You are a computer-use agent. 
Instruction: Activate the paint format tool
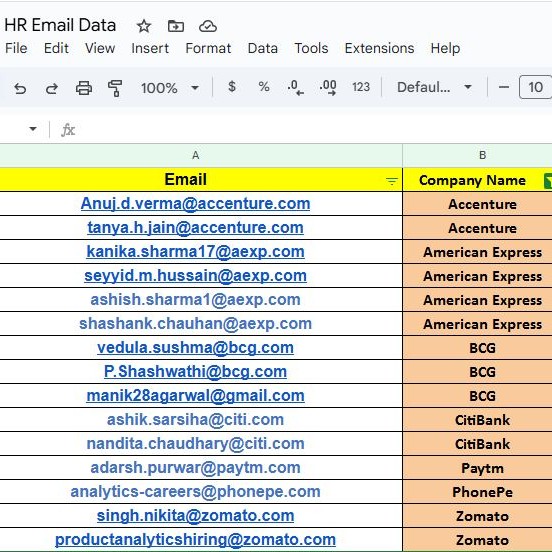[x=115, y=88]
